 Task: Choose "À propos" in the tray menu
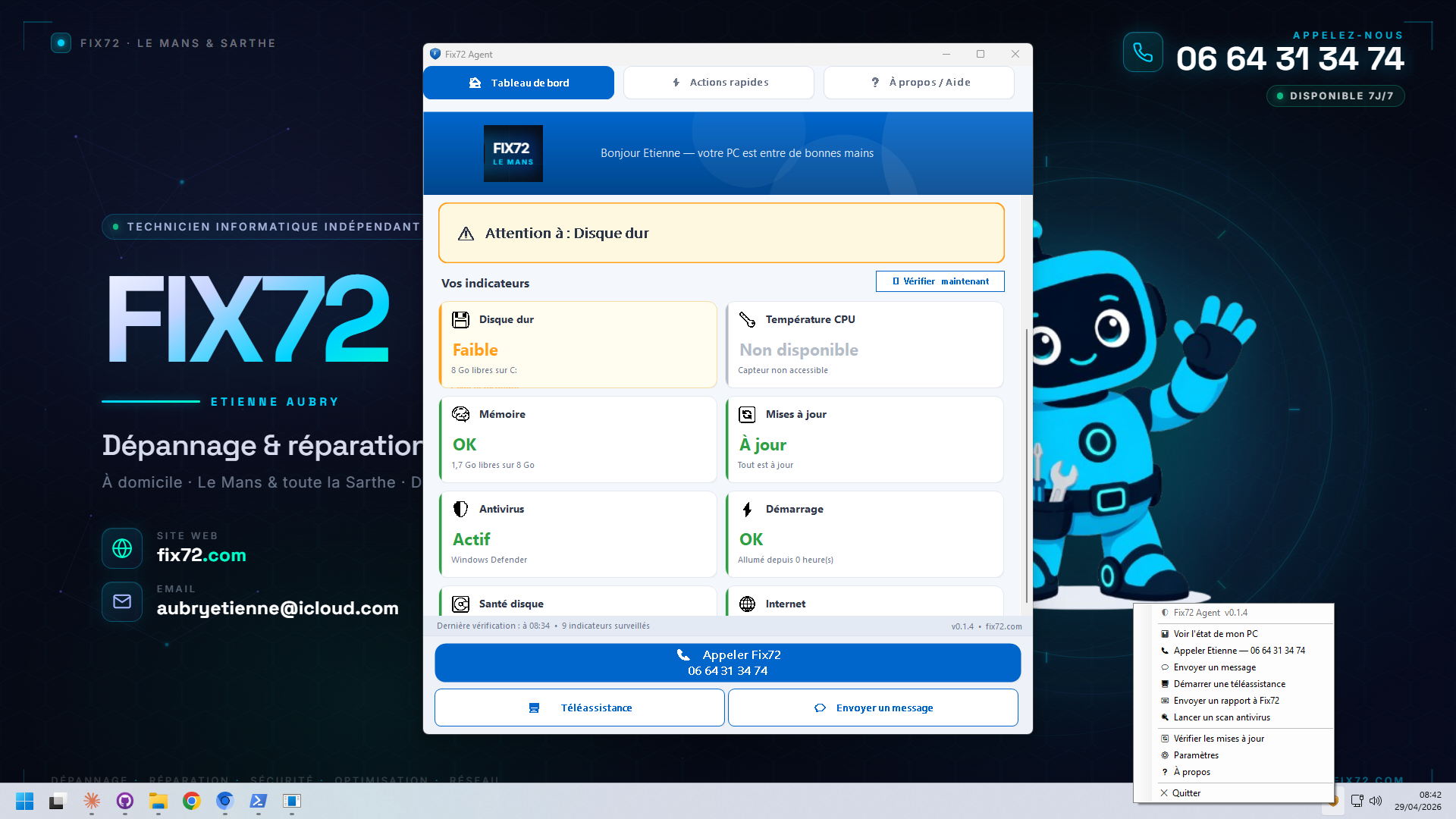[x=1234, y=772]
